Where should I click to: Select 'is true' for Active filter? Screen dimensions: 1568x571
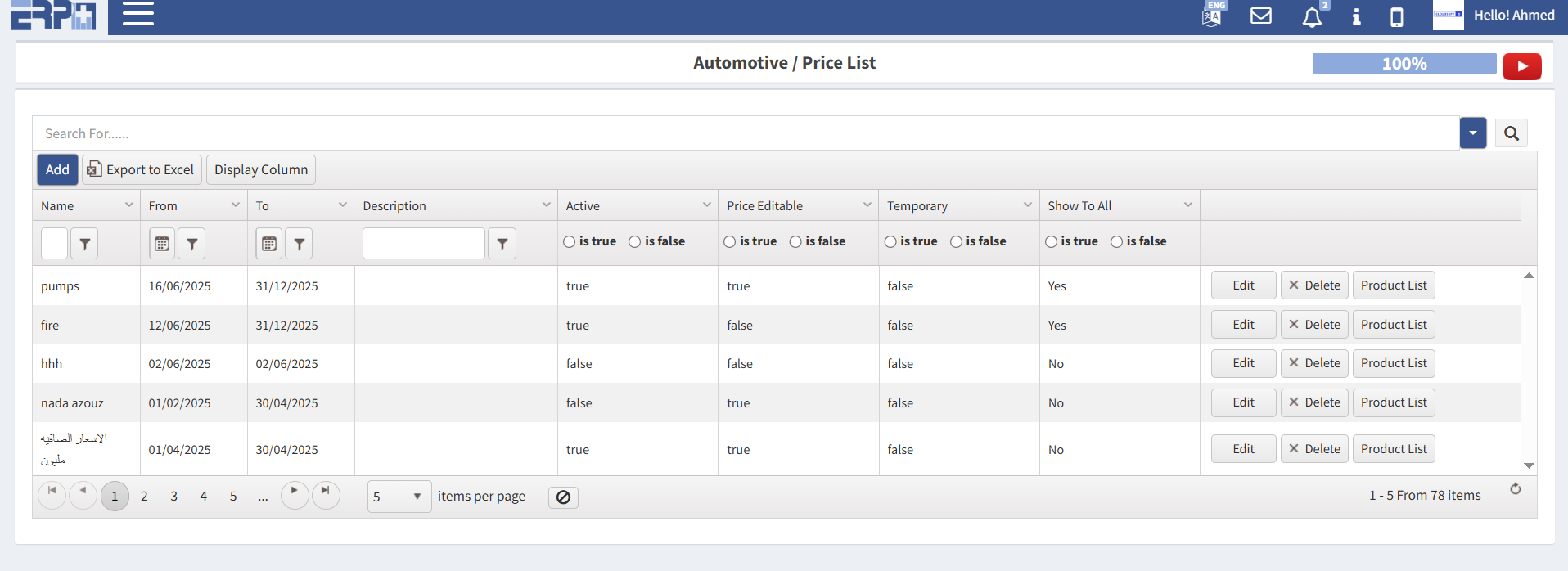click(x=570, y=242)
